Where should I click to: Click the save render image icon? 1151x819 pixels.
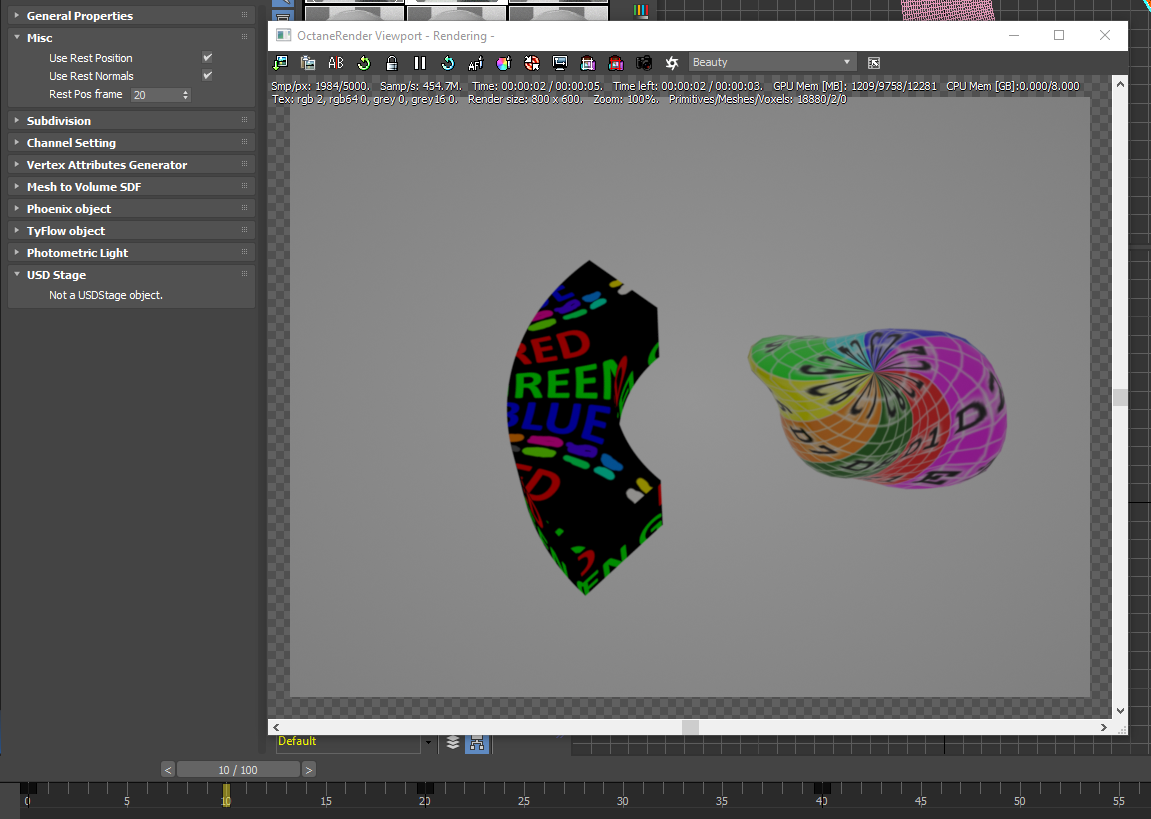coord(280,63)
